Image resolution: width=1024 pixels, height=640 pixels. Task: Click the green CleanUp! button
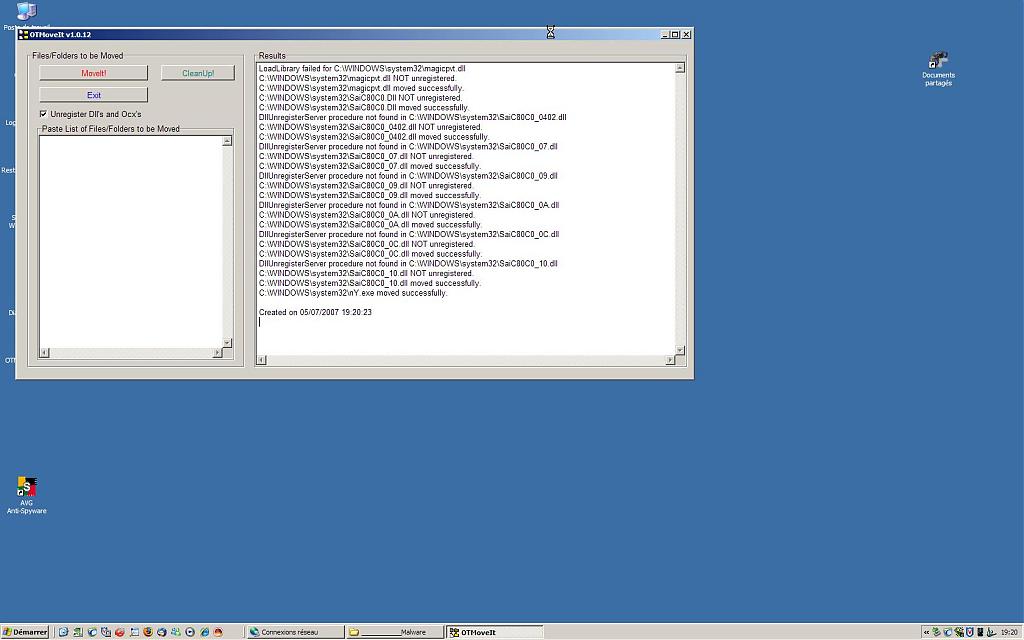tap(198, 73)
